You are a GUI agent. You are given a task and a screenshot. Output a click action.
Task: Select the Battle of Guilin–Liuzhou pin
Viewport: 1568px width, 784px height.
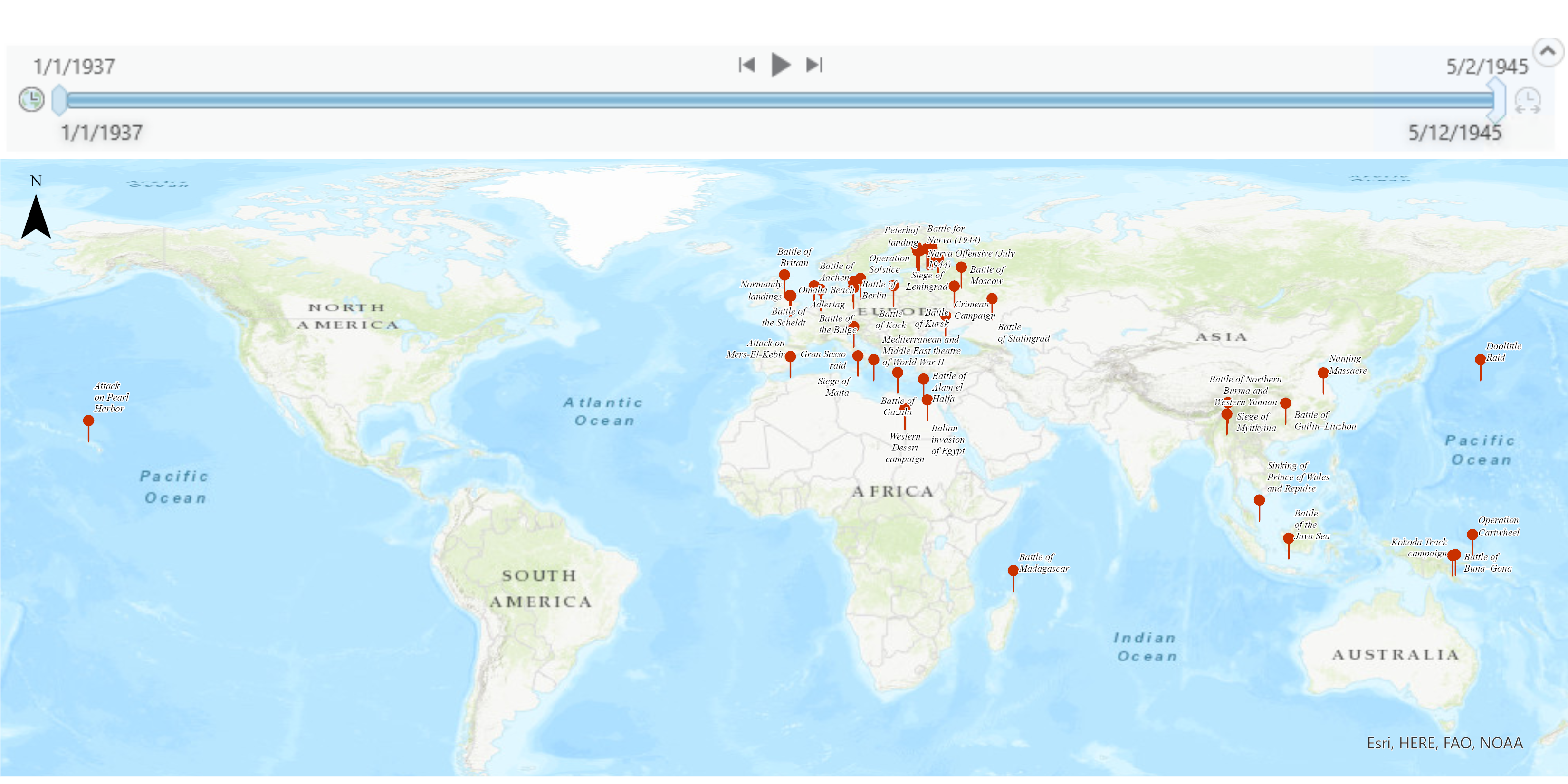pyautogui.click(x=1286, y=411)
